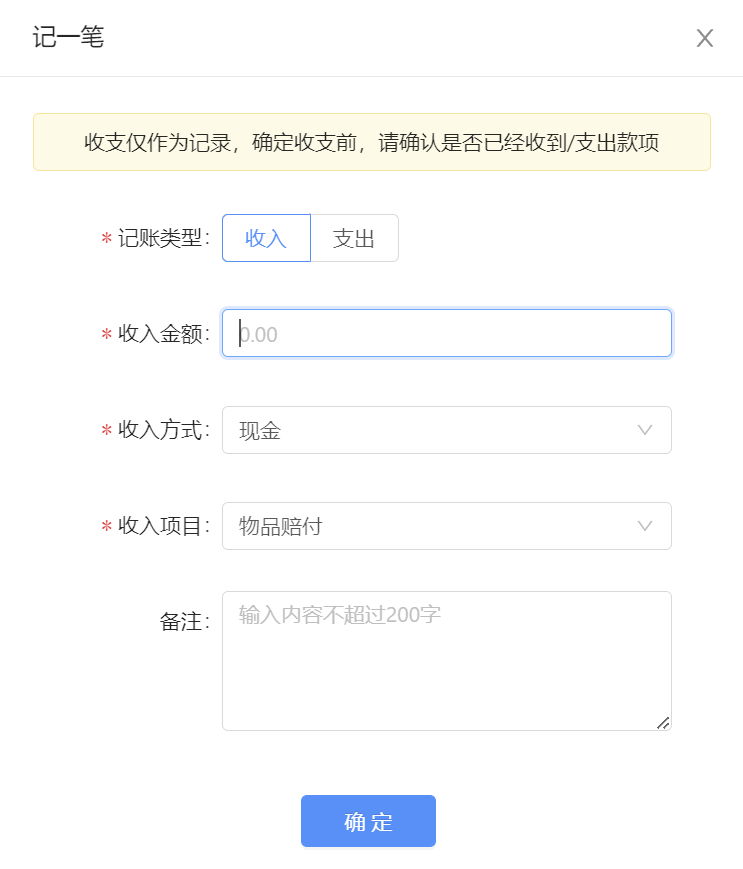Viewport: 743px width, 869px height.
Task: Click the 记一笔 dialog title
Action: [x=68, y=37]
